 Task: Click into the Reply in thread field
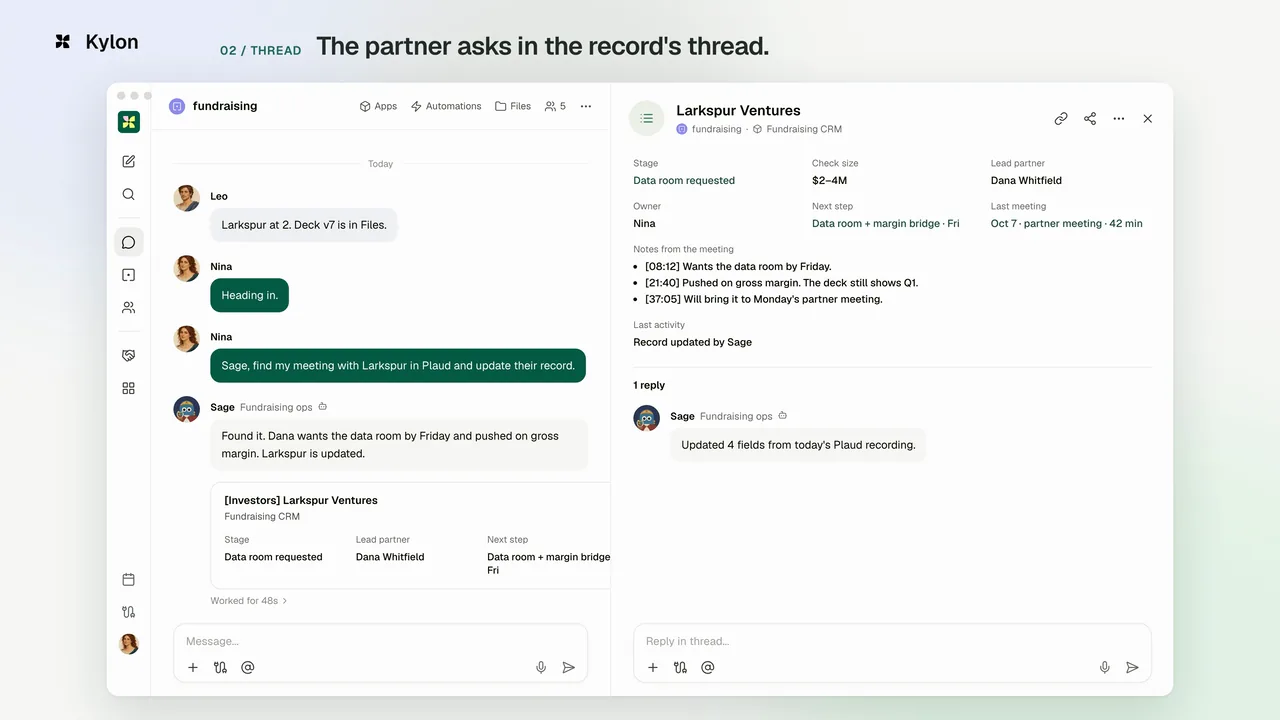click(892, 641)
